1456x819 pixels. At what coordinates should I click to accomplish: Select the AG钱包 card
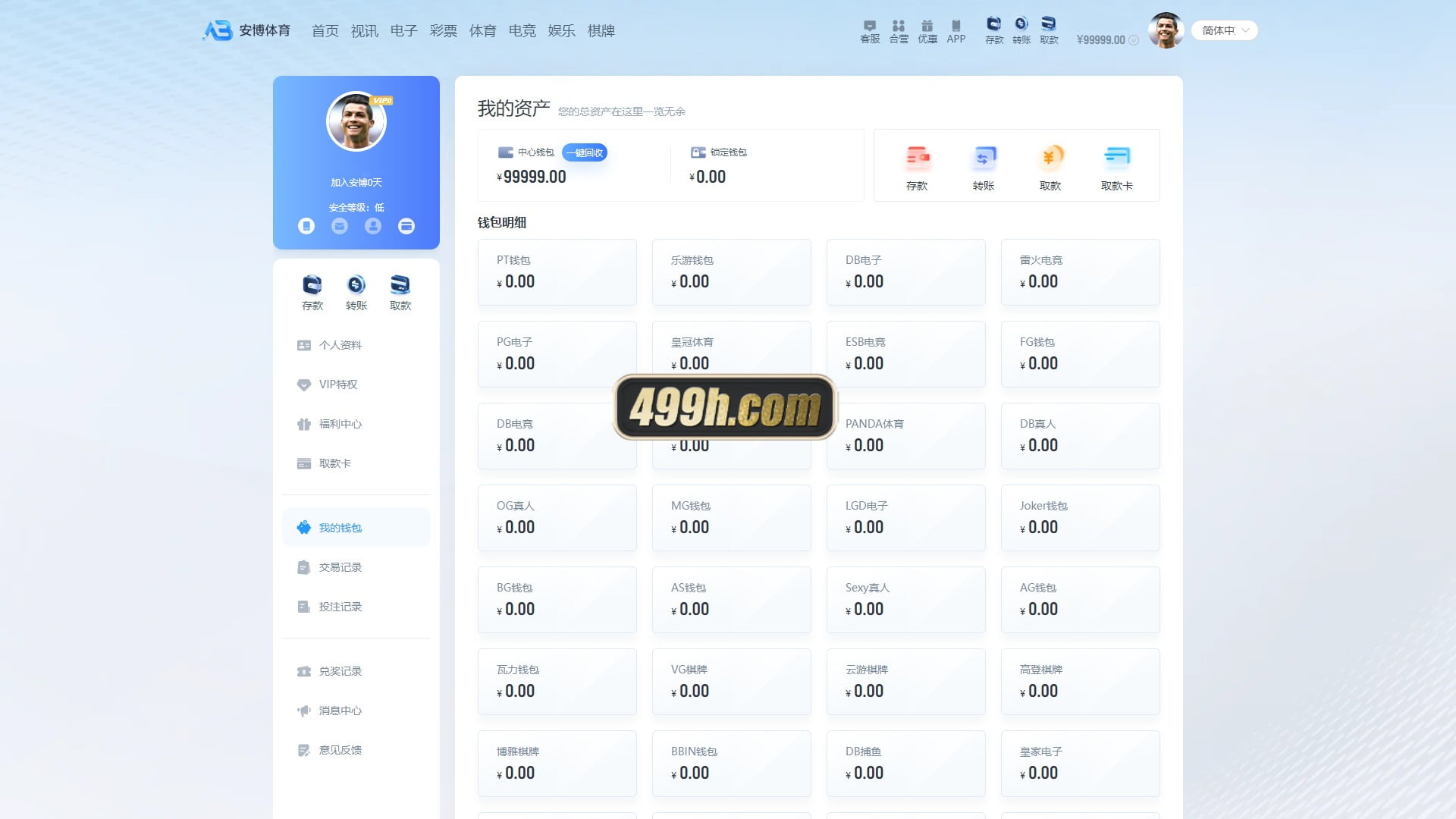pos(1081,600)
